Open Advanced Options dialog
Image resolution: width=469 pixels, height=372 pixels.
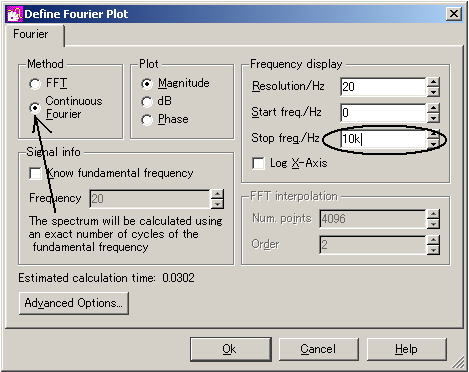(74, 303)
